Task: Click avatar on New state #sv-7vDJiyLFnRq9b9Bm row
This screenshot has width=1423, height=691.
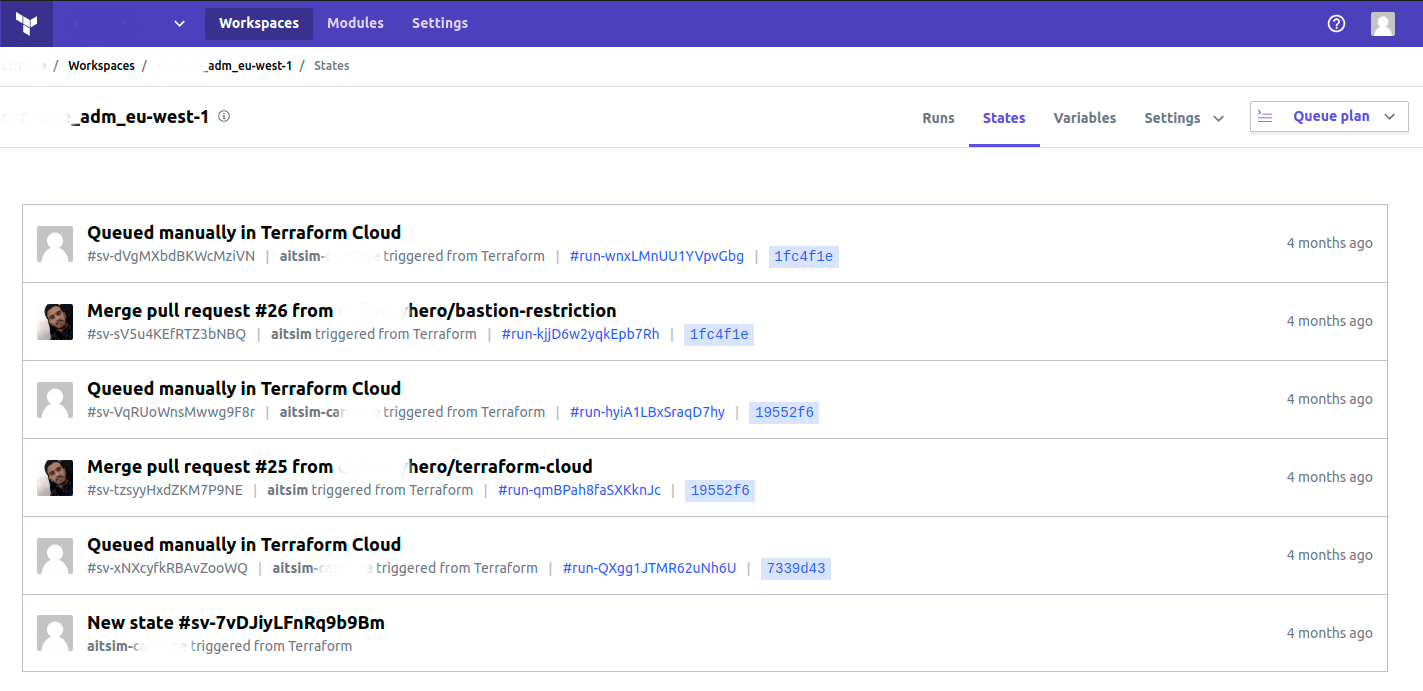Action: (x=55, y=634)
